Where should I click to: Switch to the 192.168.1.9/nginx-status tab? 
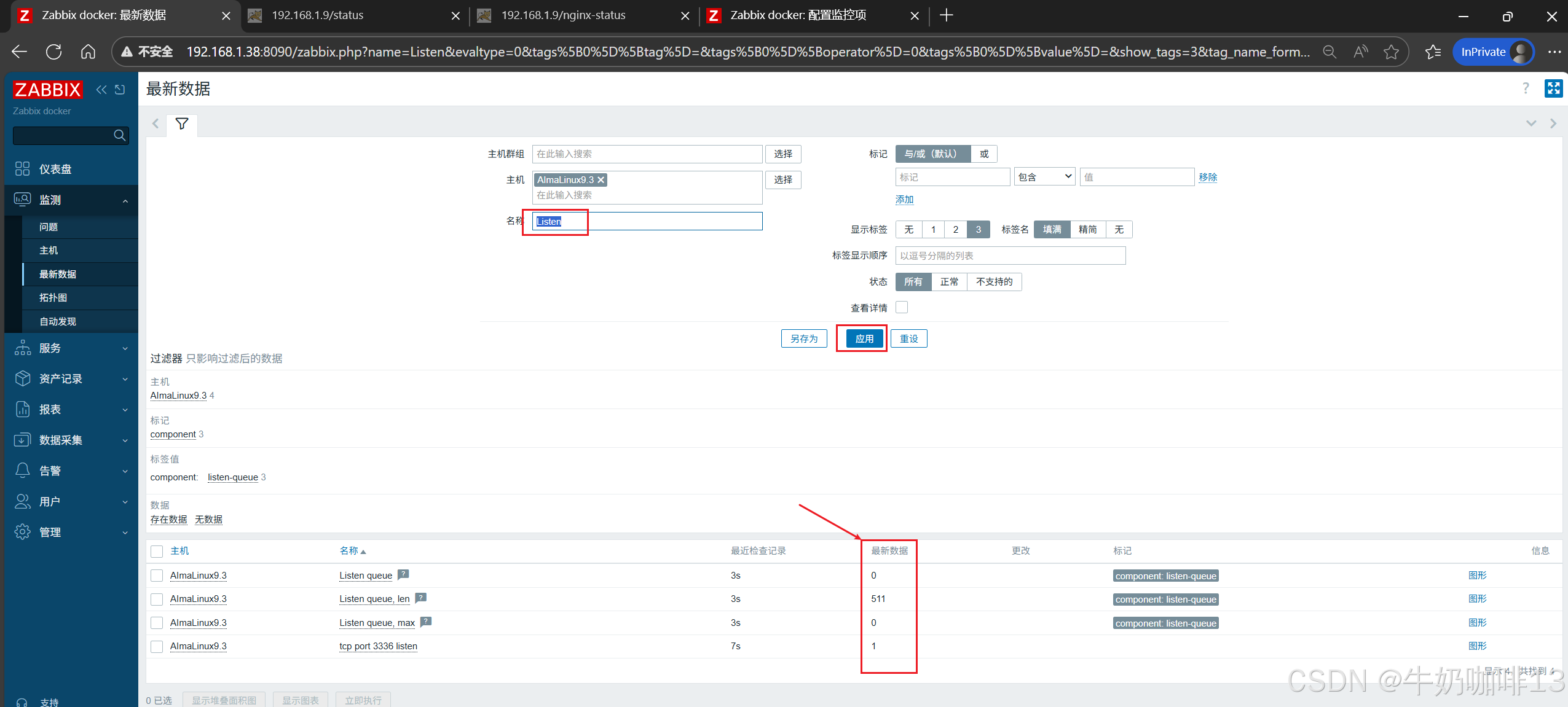click(563, 15)
